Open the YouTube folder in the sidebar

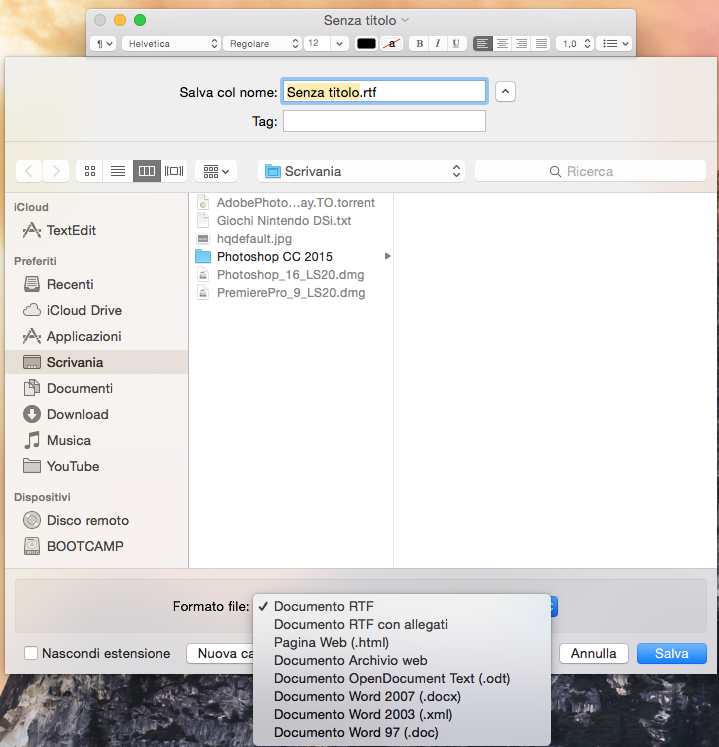pyautogui.click(x=97, y=466)
